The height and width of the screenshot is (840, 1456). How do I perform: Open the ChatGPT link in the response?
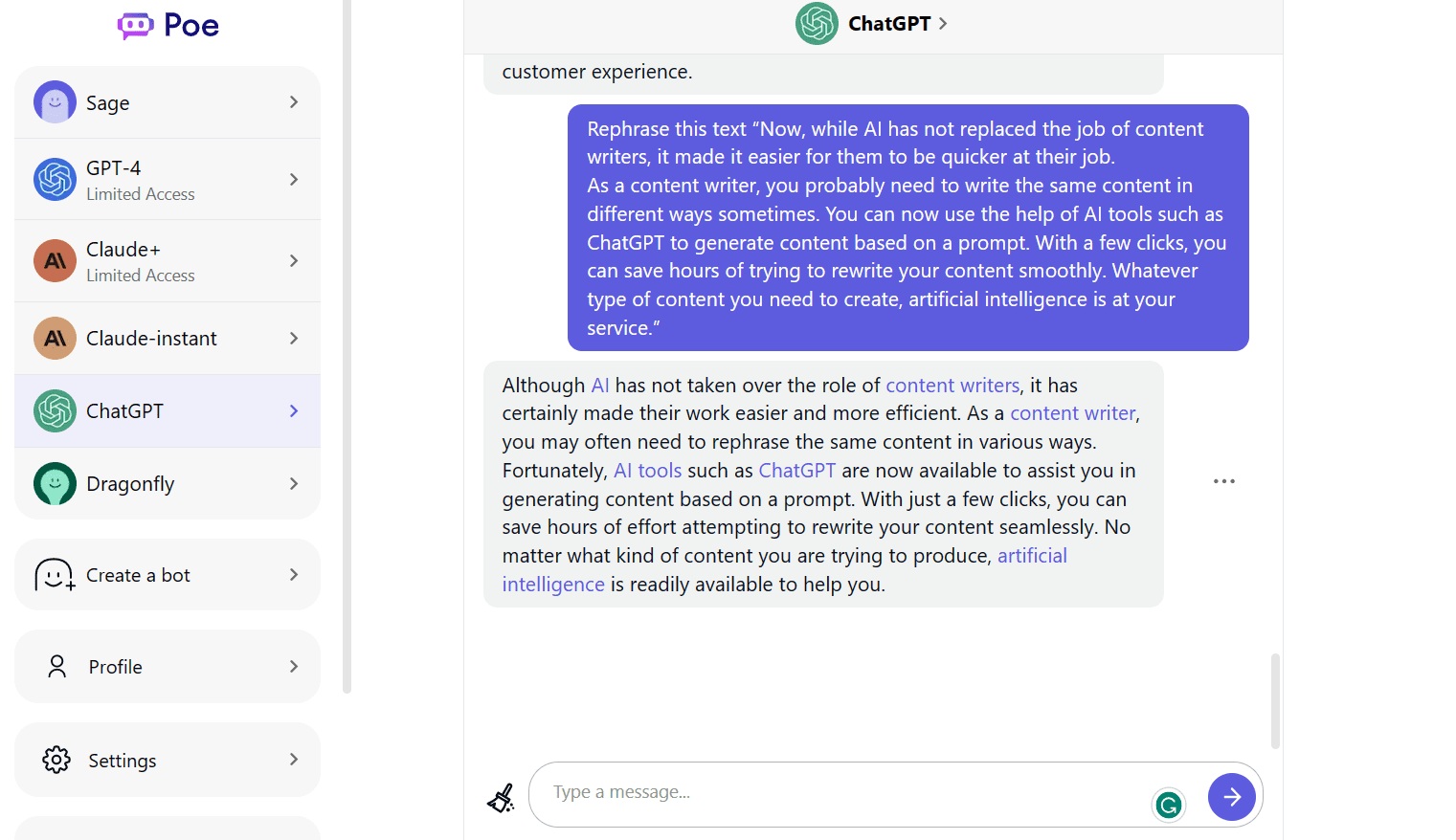(797, 470)
